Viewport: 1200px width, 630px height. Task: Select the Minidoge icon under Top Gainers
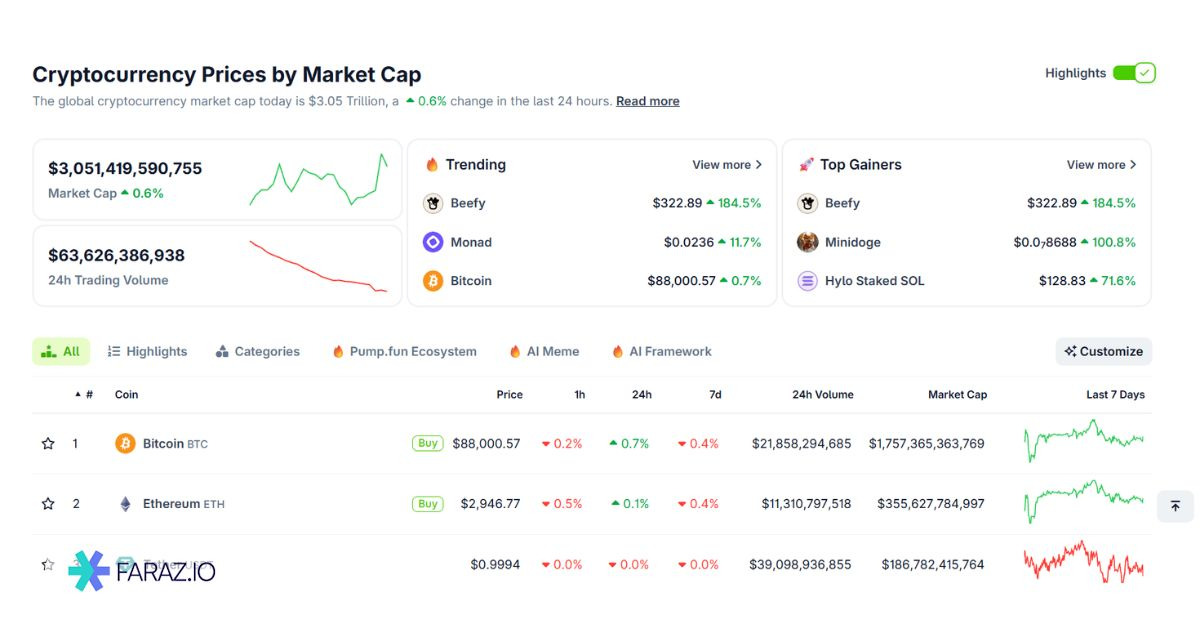[806, 242]
